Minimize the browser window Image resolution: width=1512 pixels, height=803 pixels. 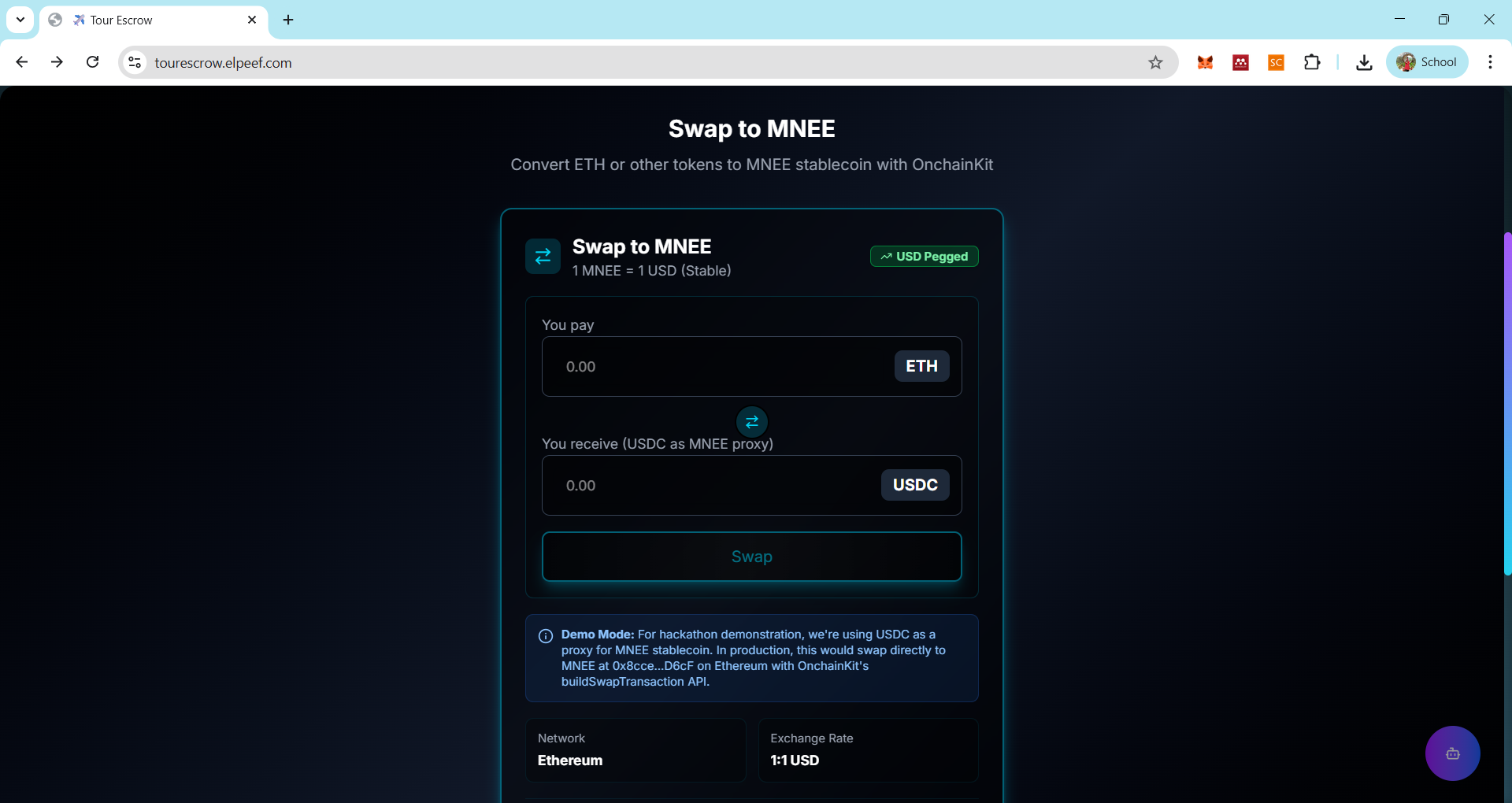pyautogui.click(x=1399, y=20)
